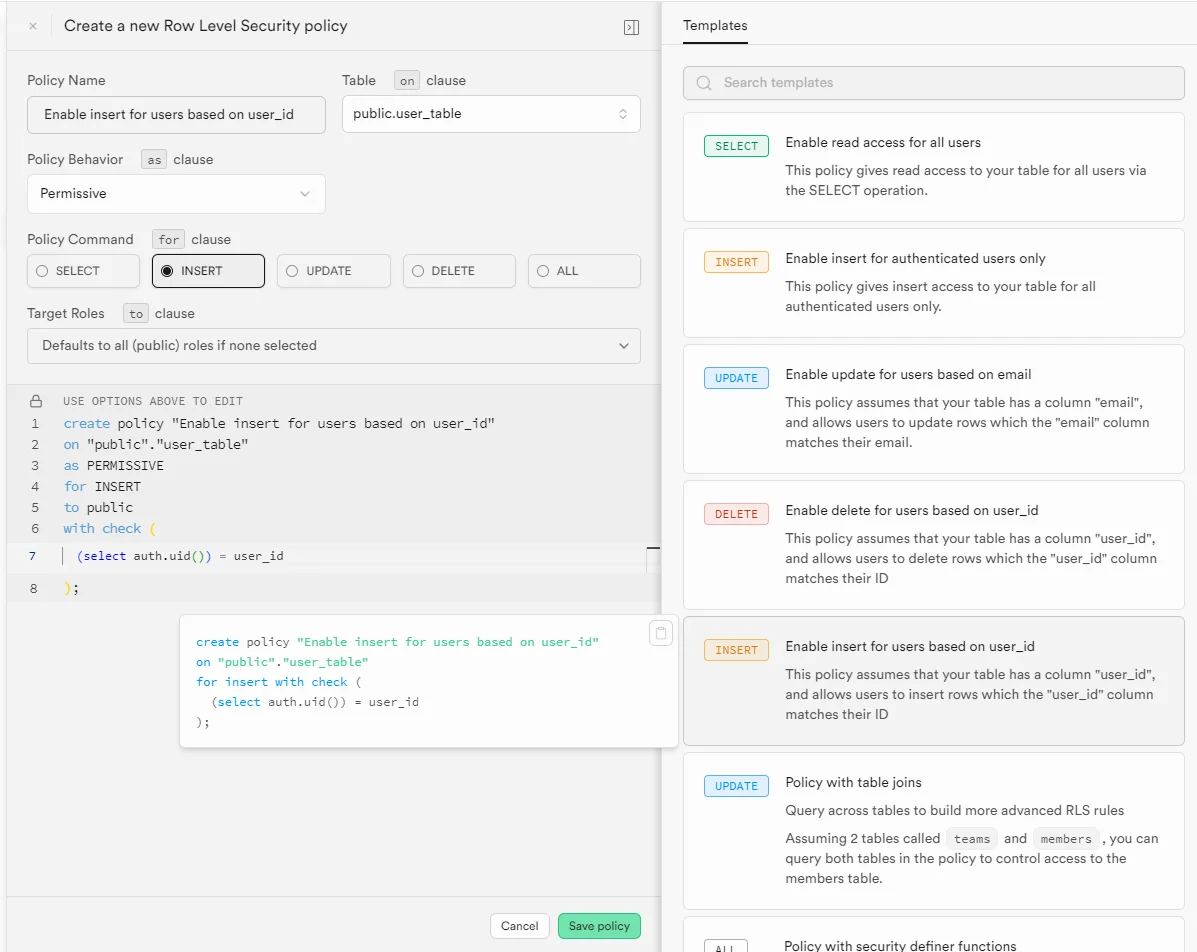1197x952 pixels.
Task: Click the search magnifier icon in templates
Action: [x=704, y=83]
